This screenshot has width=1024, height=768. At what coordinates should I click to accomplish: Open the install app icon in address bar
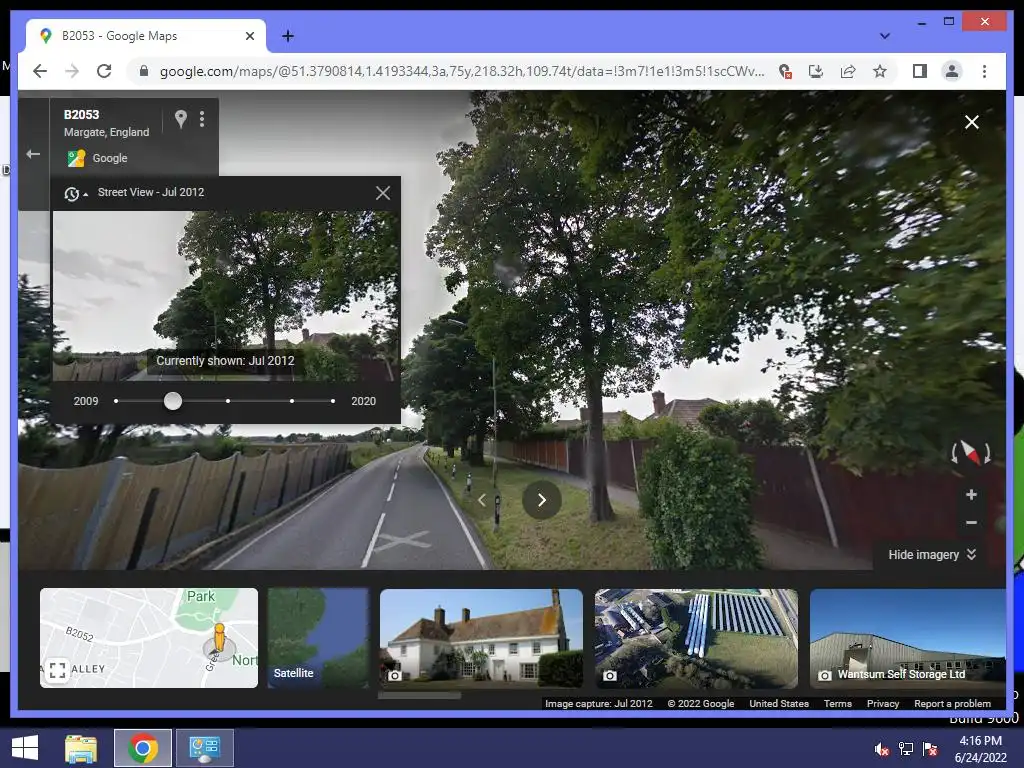[x=816, y=71]
